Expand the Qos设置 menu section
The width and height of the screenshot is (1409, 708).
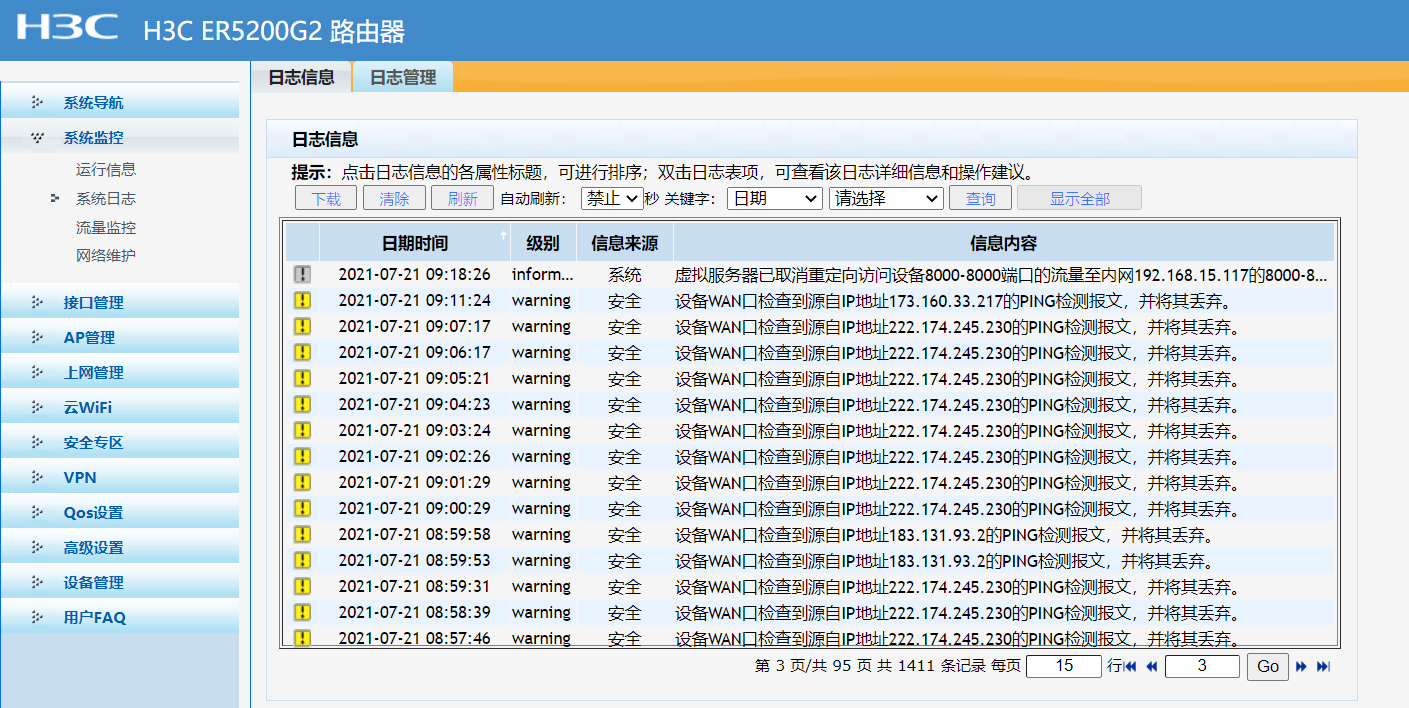(120, 512)
